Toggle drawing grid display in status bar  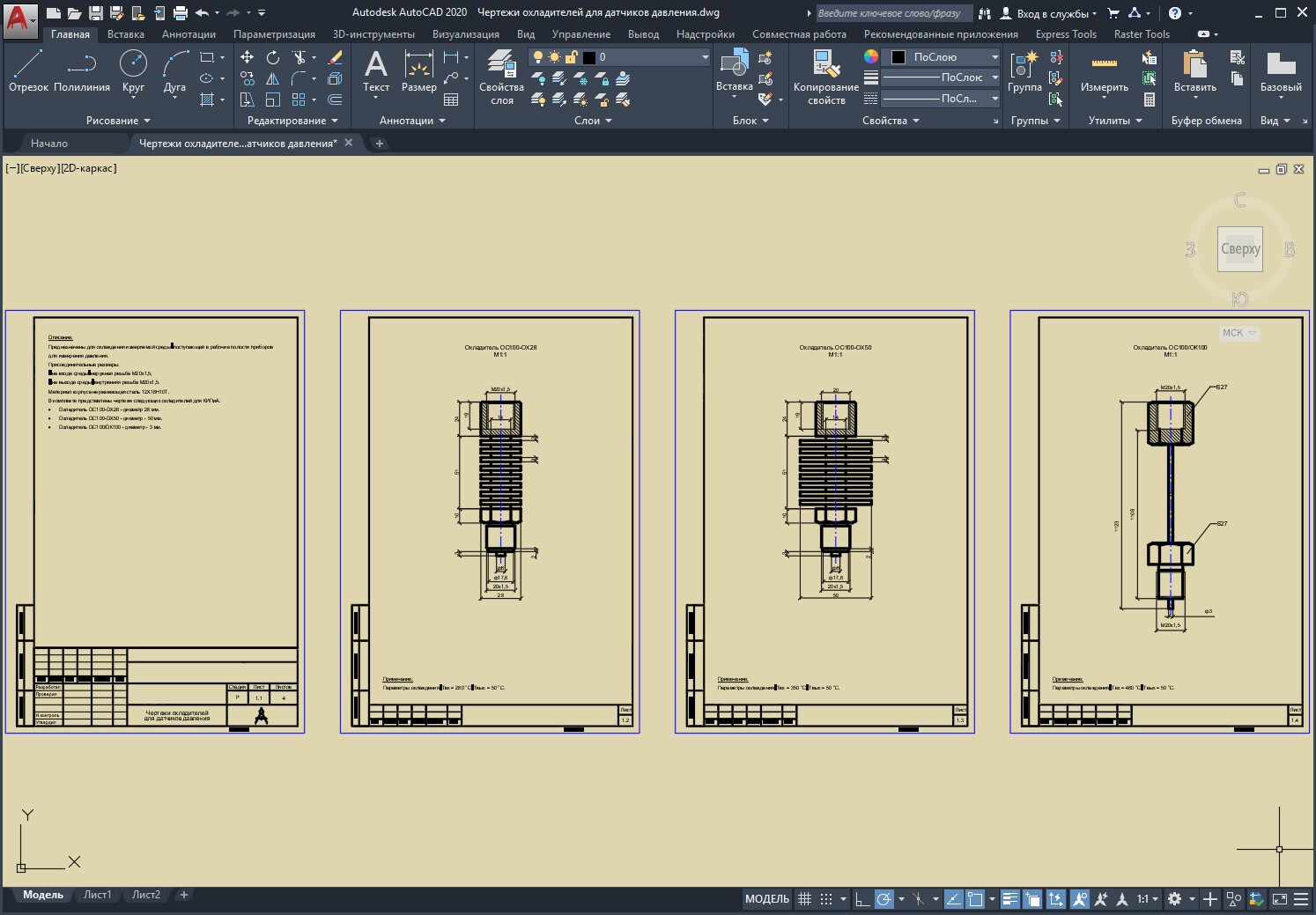tap(804, 899)
